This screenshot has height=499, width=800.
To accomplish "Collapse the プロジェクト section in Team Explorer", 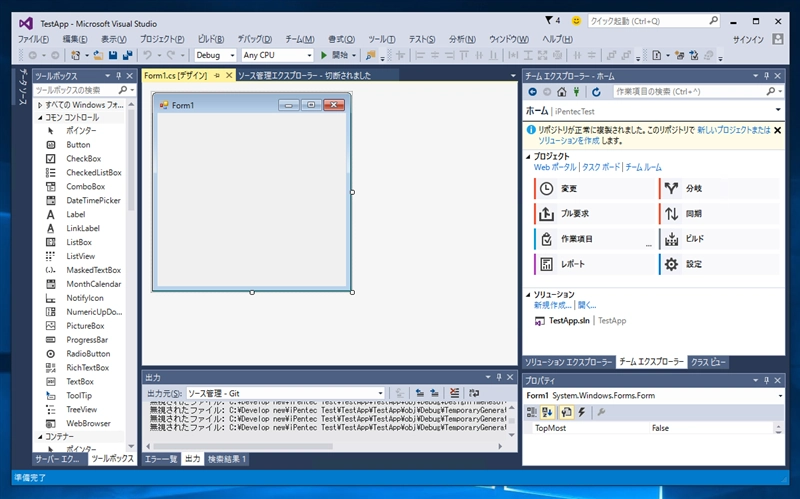I will (x=528, y=157).
